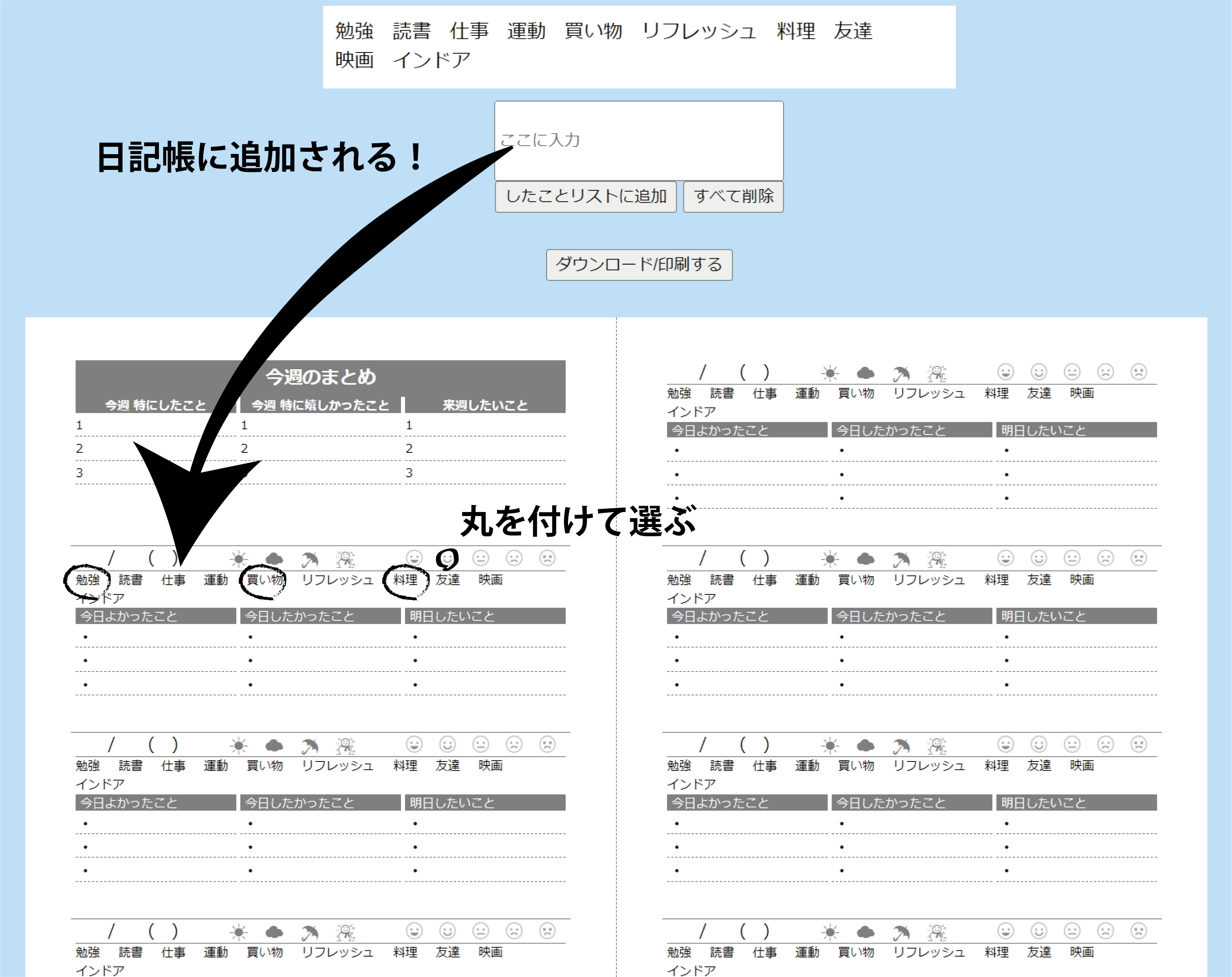Click the ダウンロード/印刷する button
Image resolution: width=1232 pixels, height=977 pixels.
pos(639,265)
